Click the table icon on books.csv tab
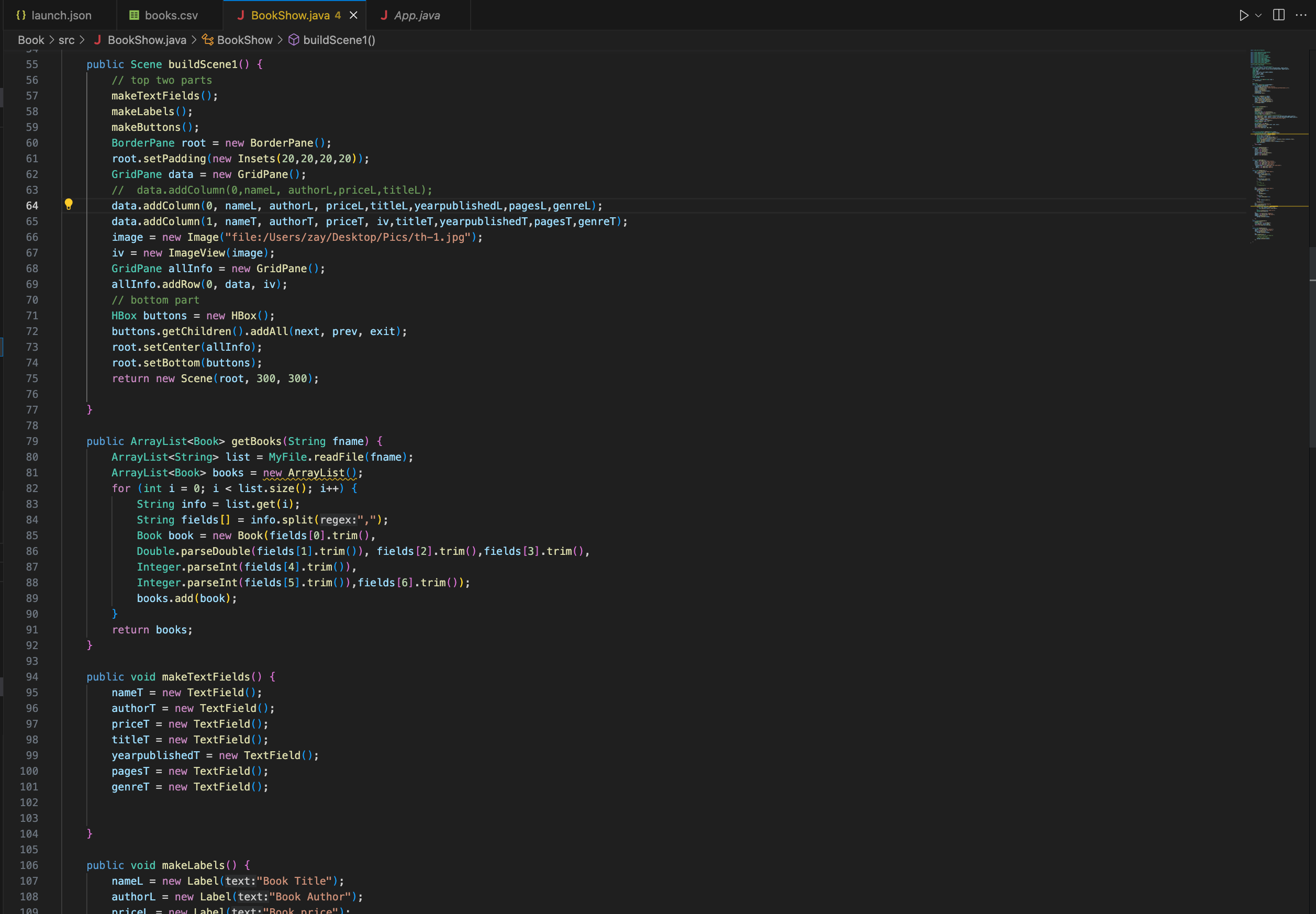Screen dimensions: 1316x914 135,16
